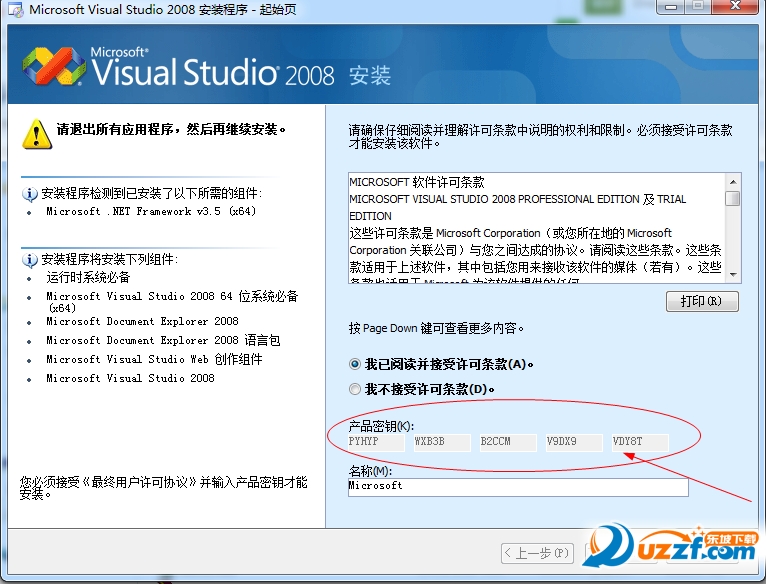
Task: Click the fifth product key field VDY8T
Action: point(640,442)
